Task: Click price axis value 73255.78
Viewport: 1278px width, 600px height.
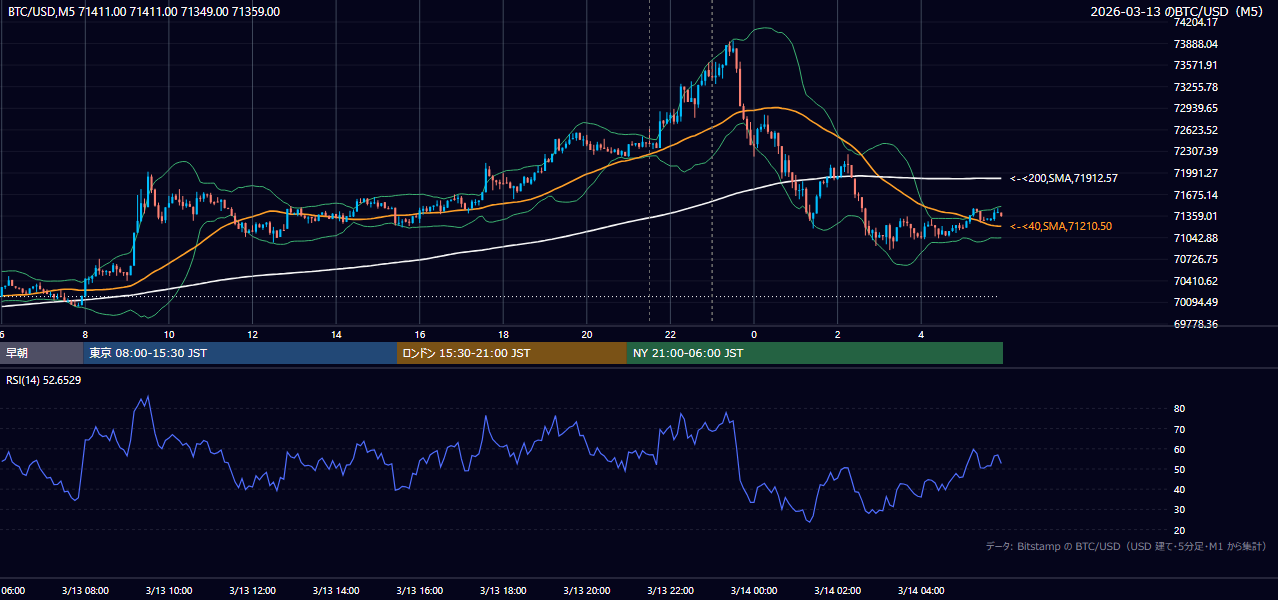Action: click(x=1196, y=87)
